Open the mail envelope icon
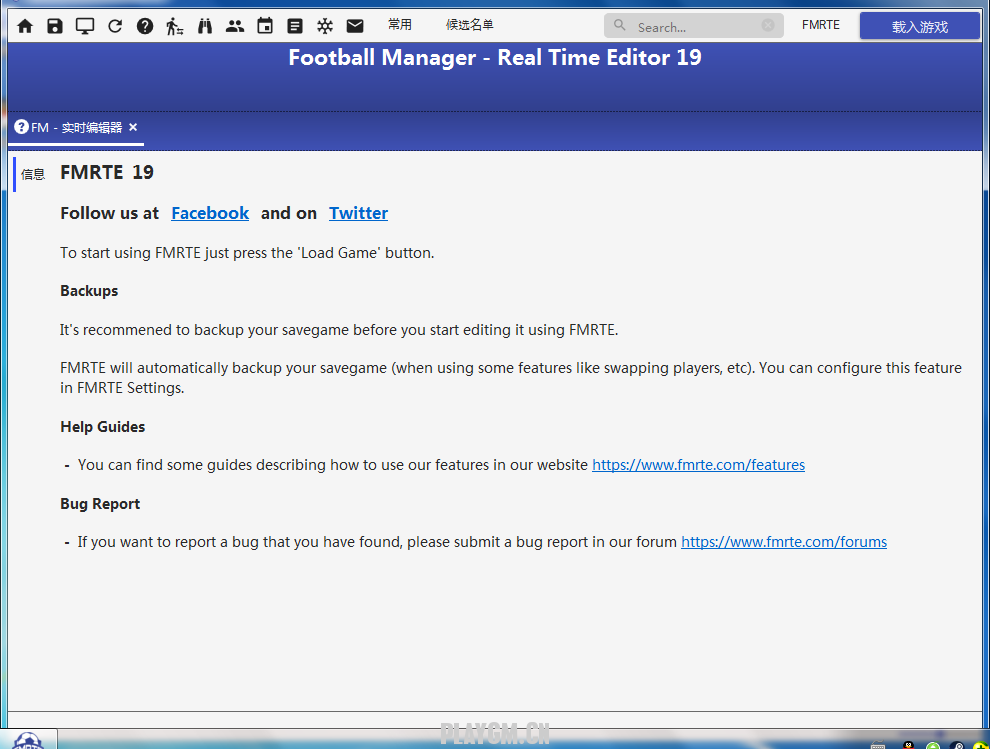990x749 pixels. click(x=355, y=26)
